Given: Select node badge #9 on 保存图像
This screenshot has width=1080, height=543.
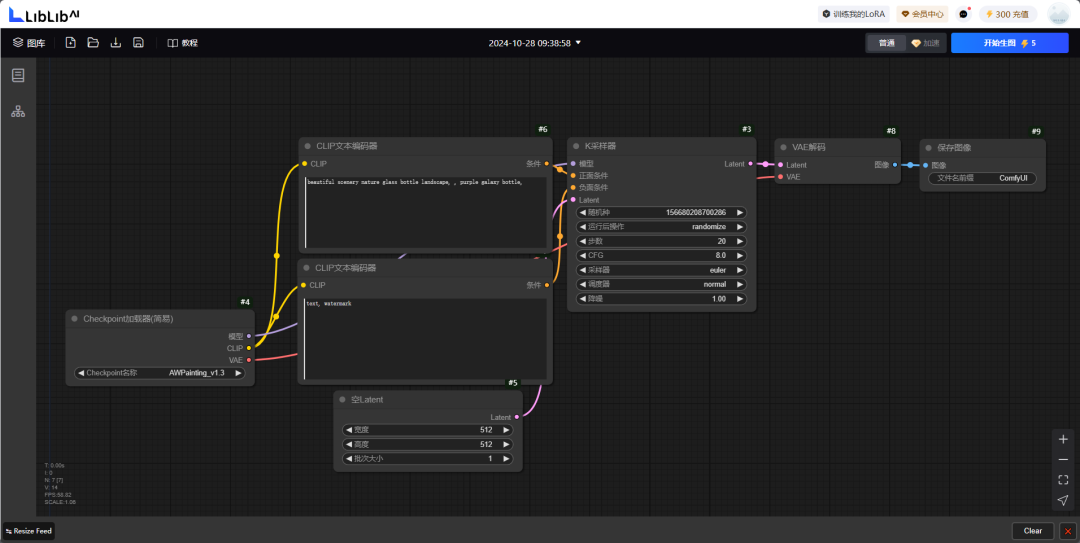Looking at the screenshot, I should coord(1036,132).
